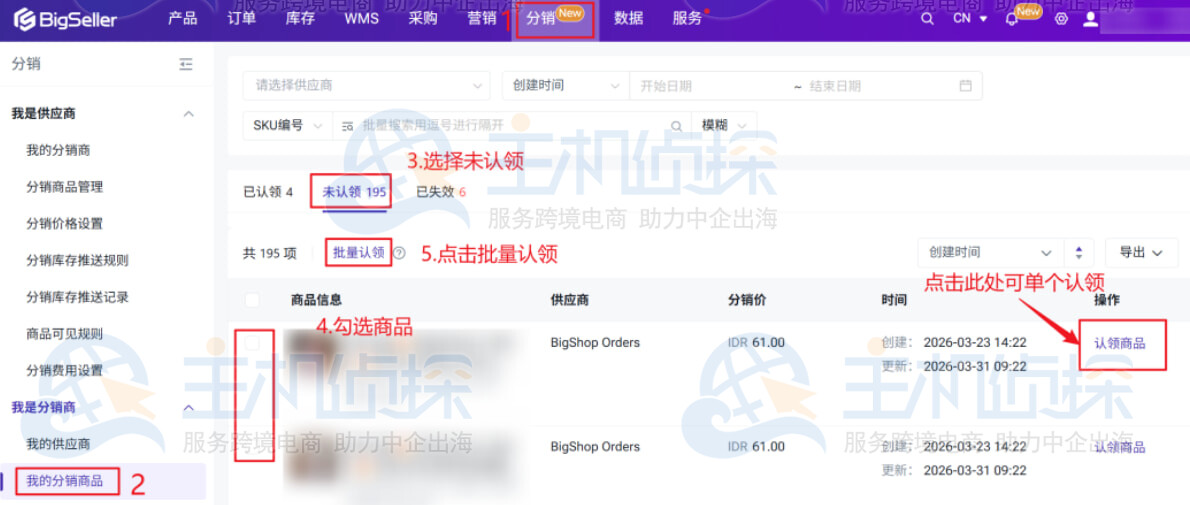This screenshot has width=1190, height=505.
Task: Open 分销价格设置 in sidebar
Action: click(x=65, y=223)
